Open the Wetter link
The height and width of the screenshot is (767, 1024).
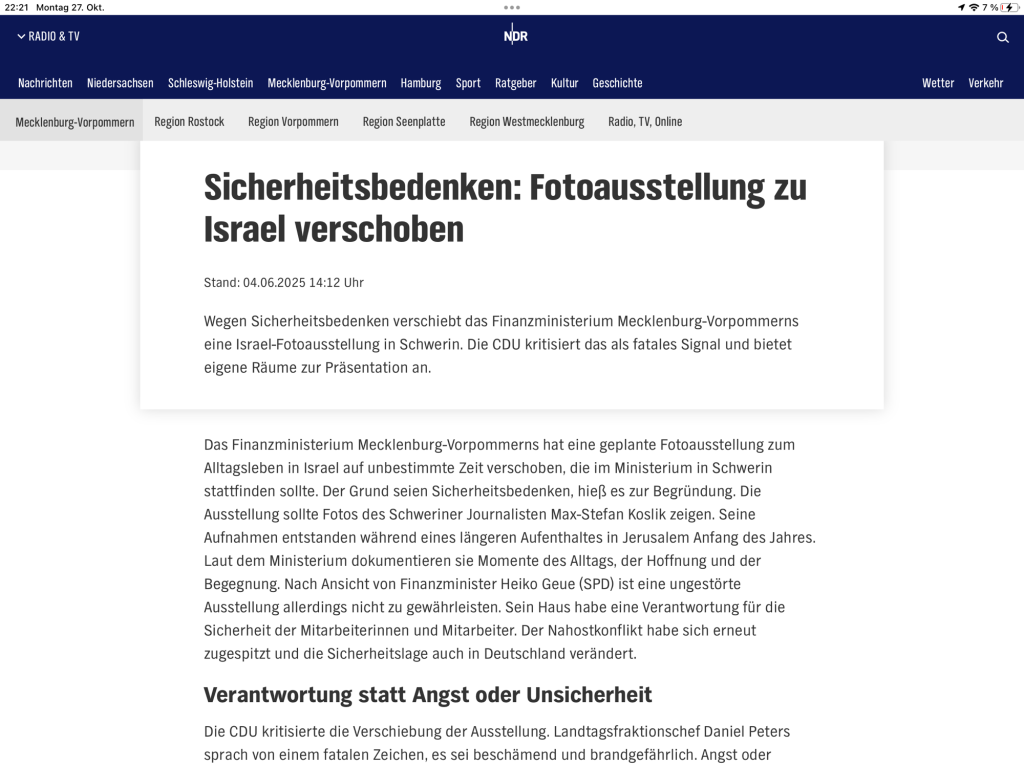point(938,83)
